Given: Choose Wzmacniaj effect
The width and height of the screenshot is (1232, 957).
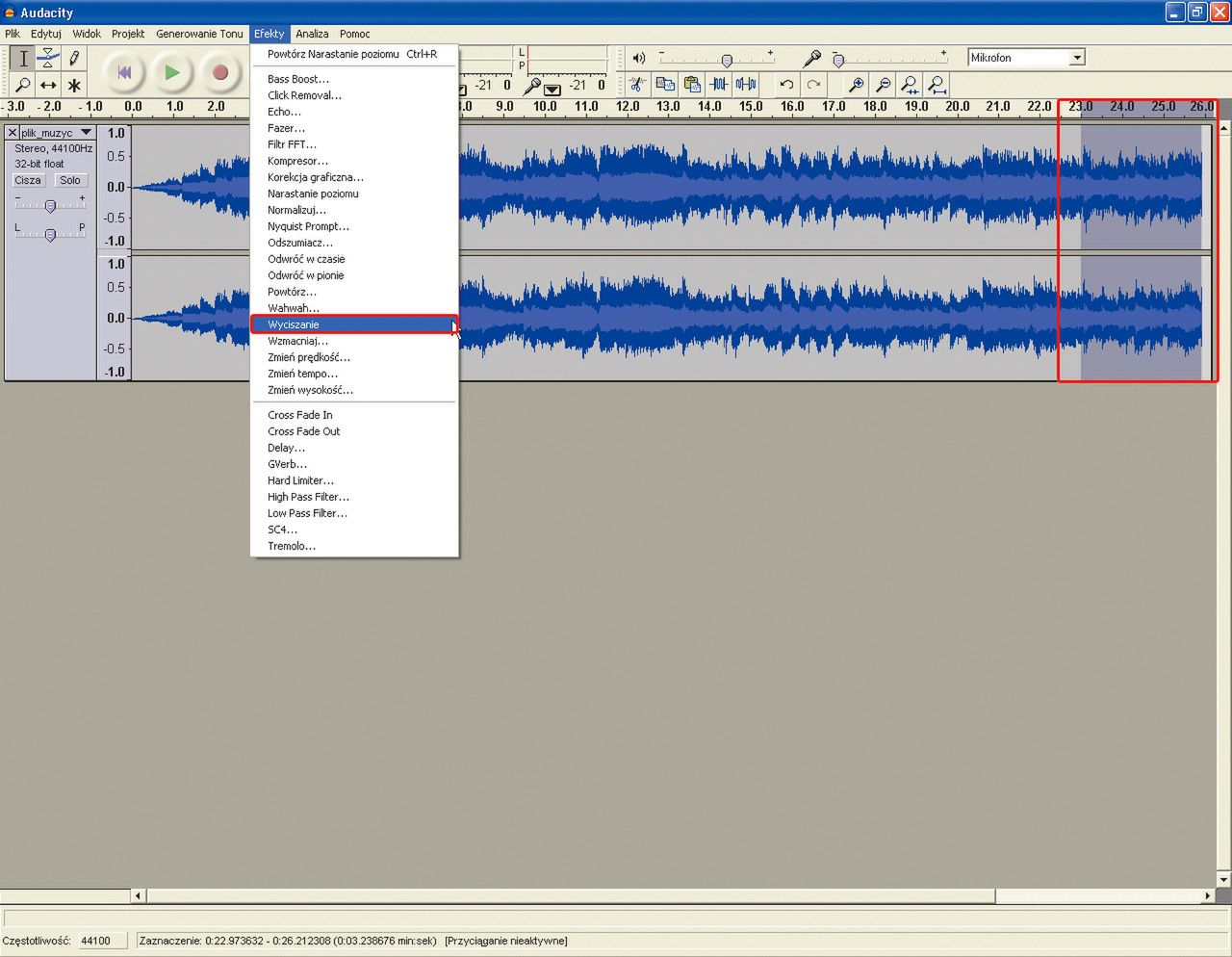Looking at the screenshot, I should 354,341.
